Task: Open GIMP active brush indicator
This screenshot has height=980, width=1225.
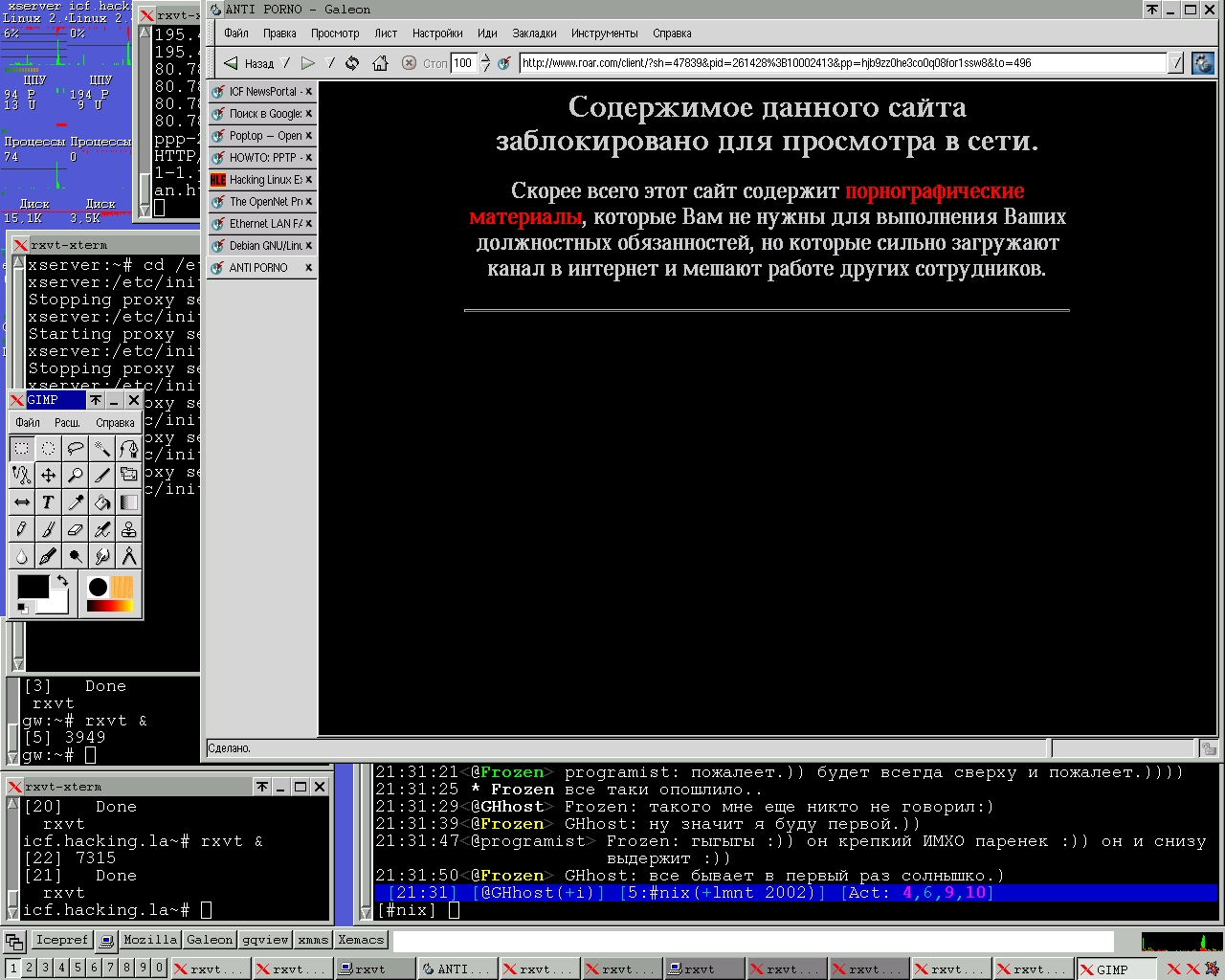Action: (x=98, y=587)
